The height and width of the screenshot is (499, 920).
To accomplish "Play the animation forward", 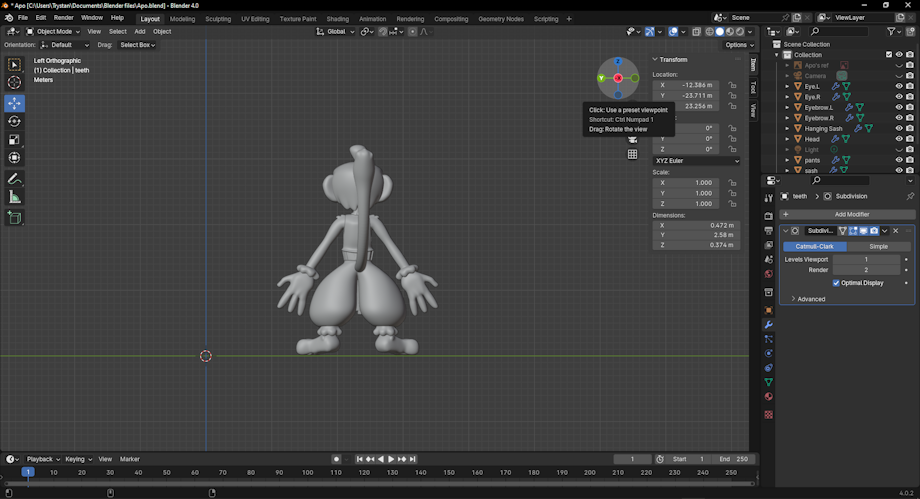I will (x=391, y=459).
